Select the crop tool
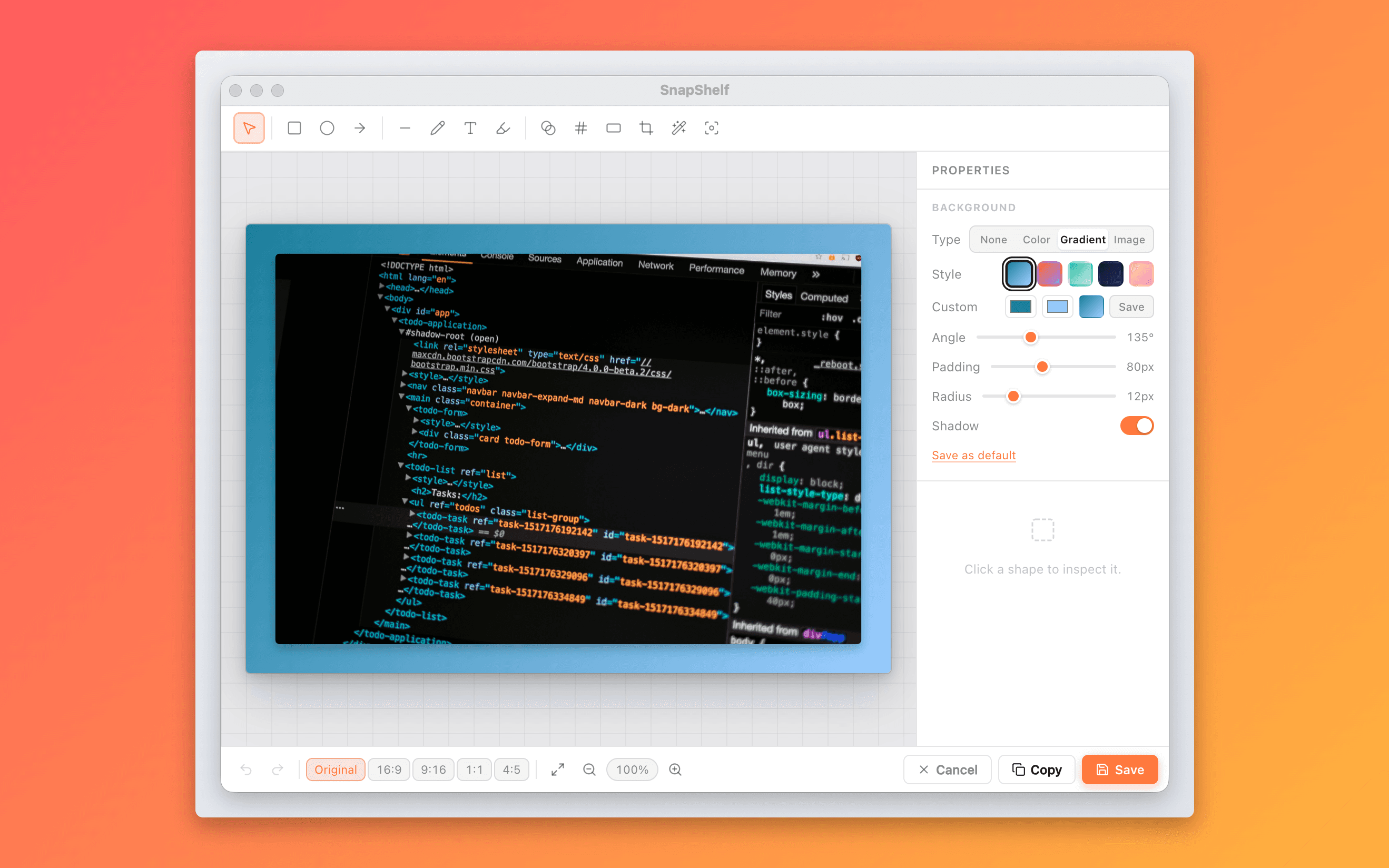Image resolution: width=1389 pixels, height=868 pixels. [646, 128]
